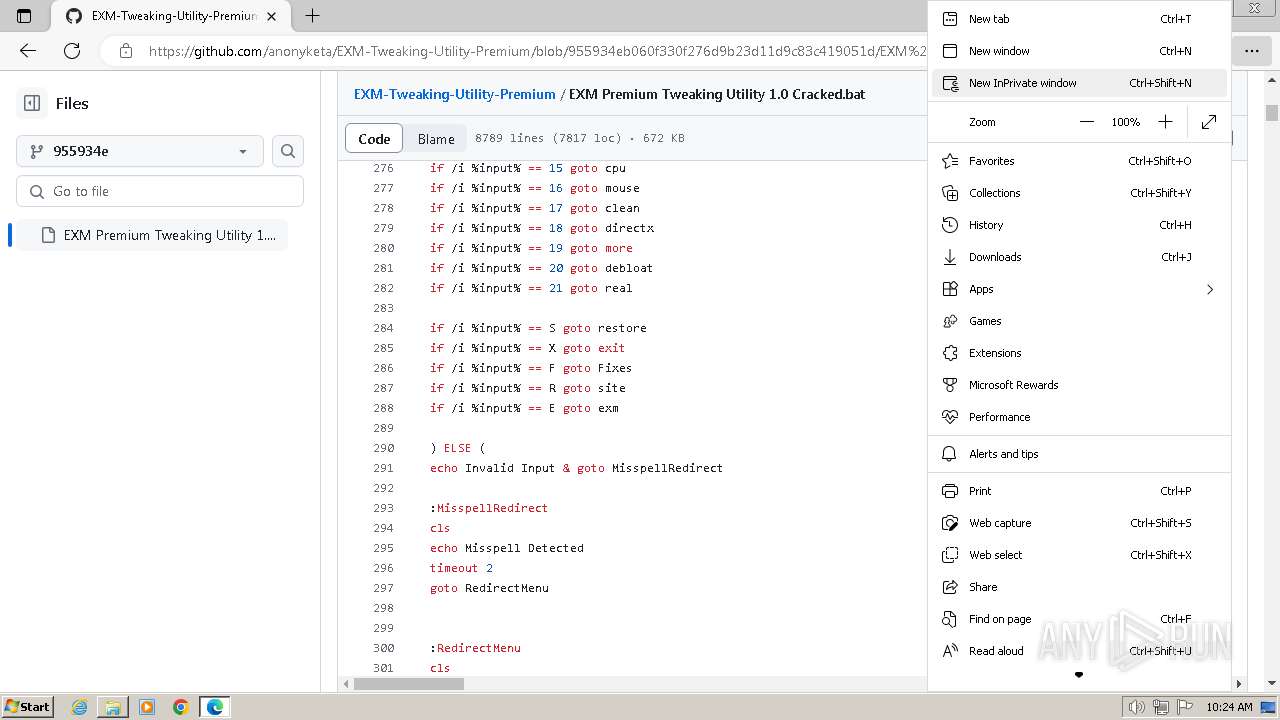This screenshot has height=720, width=1280.
Task: Select EXM Premium Tweaking Utility file in tree
Action: (152, 235)
